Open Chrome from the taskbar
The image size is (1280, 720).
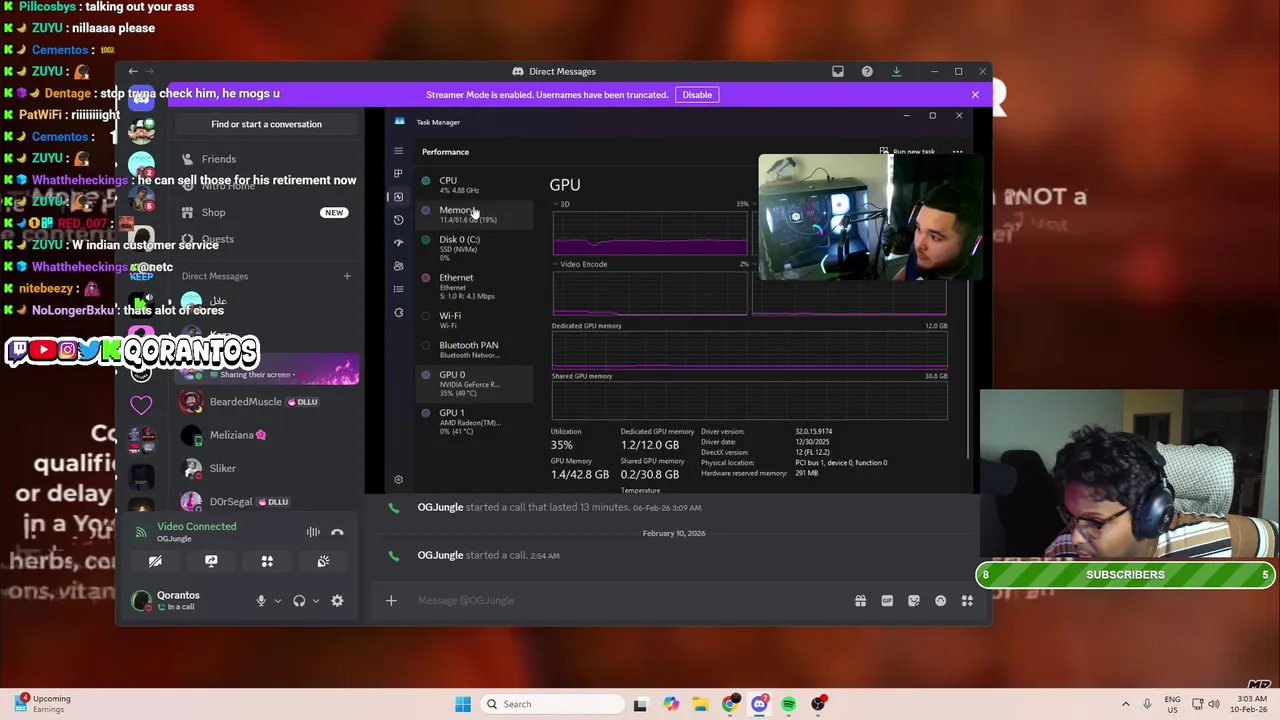[730, 704]
